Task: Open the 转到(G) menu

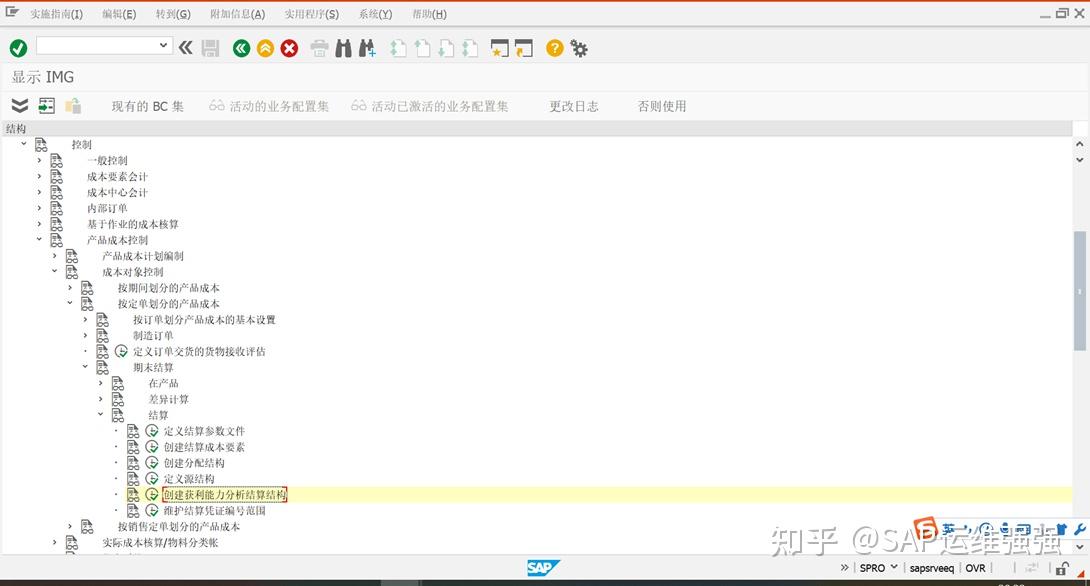Action: [x=172, y=14]
